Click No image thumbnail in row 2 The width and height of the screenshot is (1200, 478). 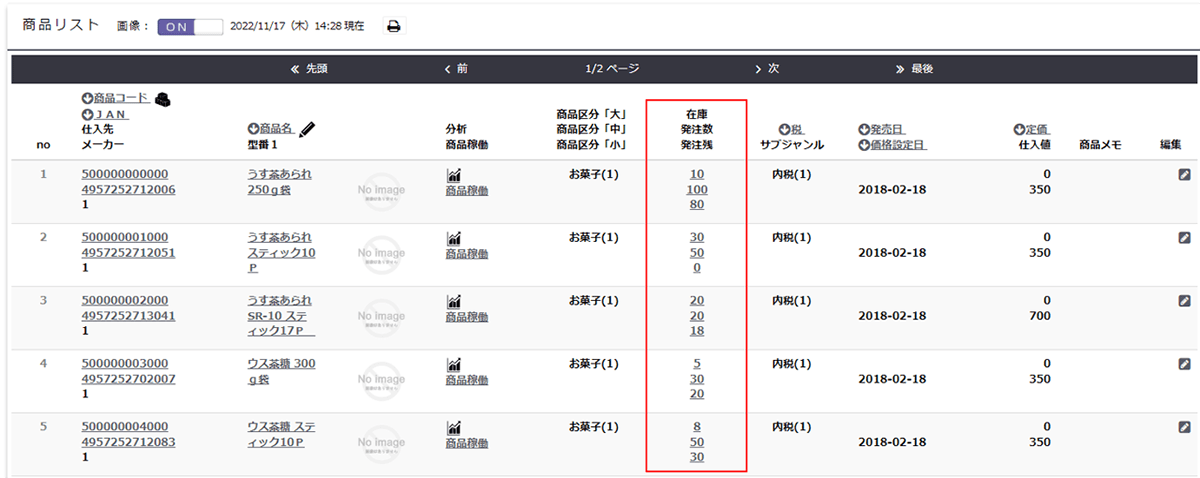click(x=381, y=256)
